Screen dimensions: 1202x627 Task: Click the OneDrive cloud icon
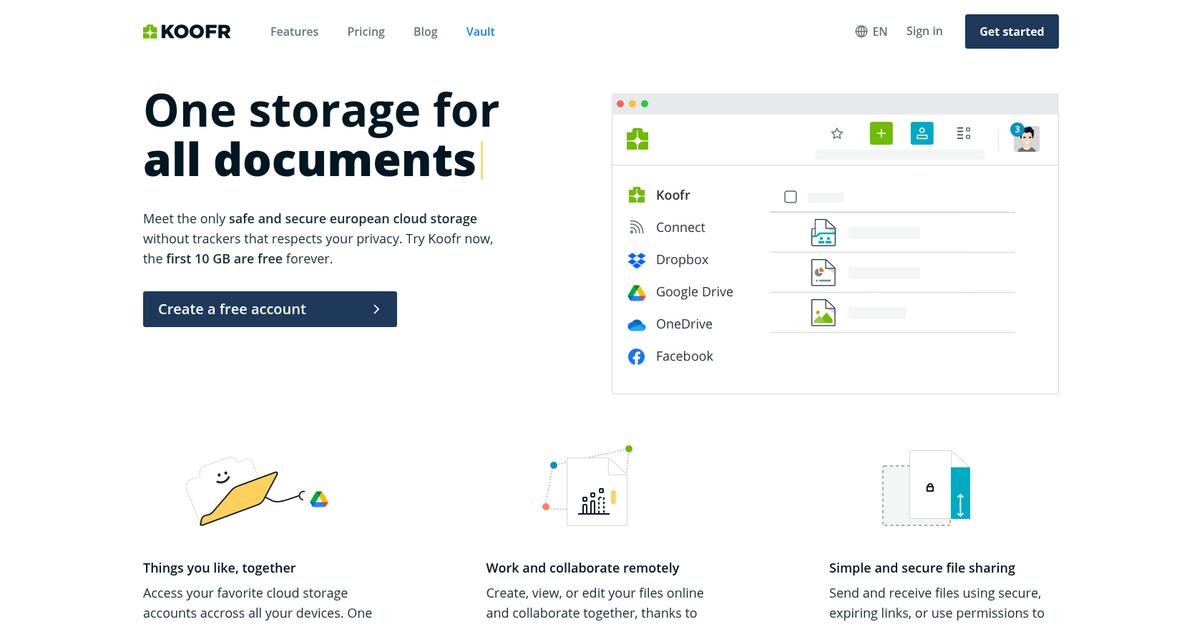[x=636, y=324]
